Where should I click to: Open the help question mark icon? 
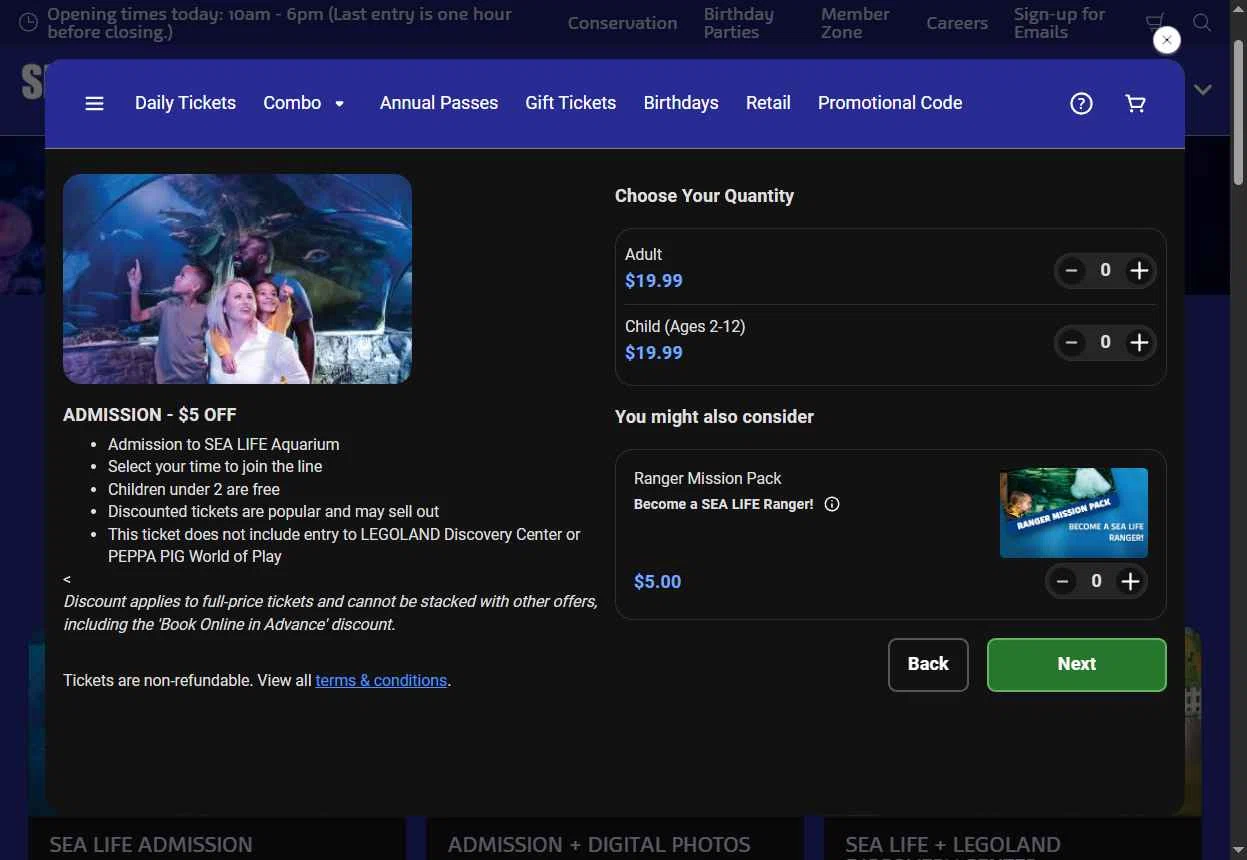coord(1081,103)
